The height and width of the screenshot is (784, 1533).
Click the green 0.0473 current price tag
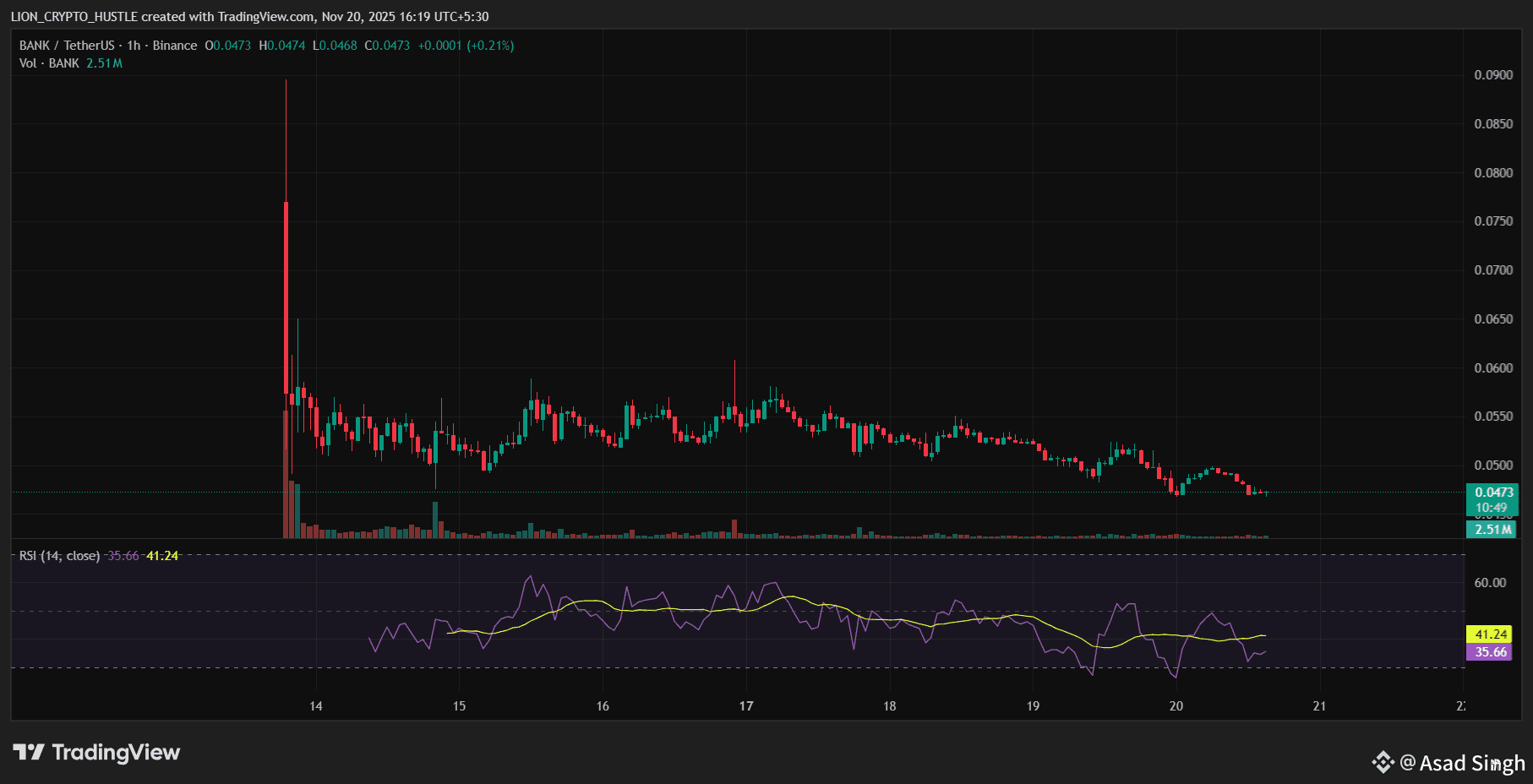1493,493
